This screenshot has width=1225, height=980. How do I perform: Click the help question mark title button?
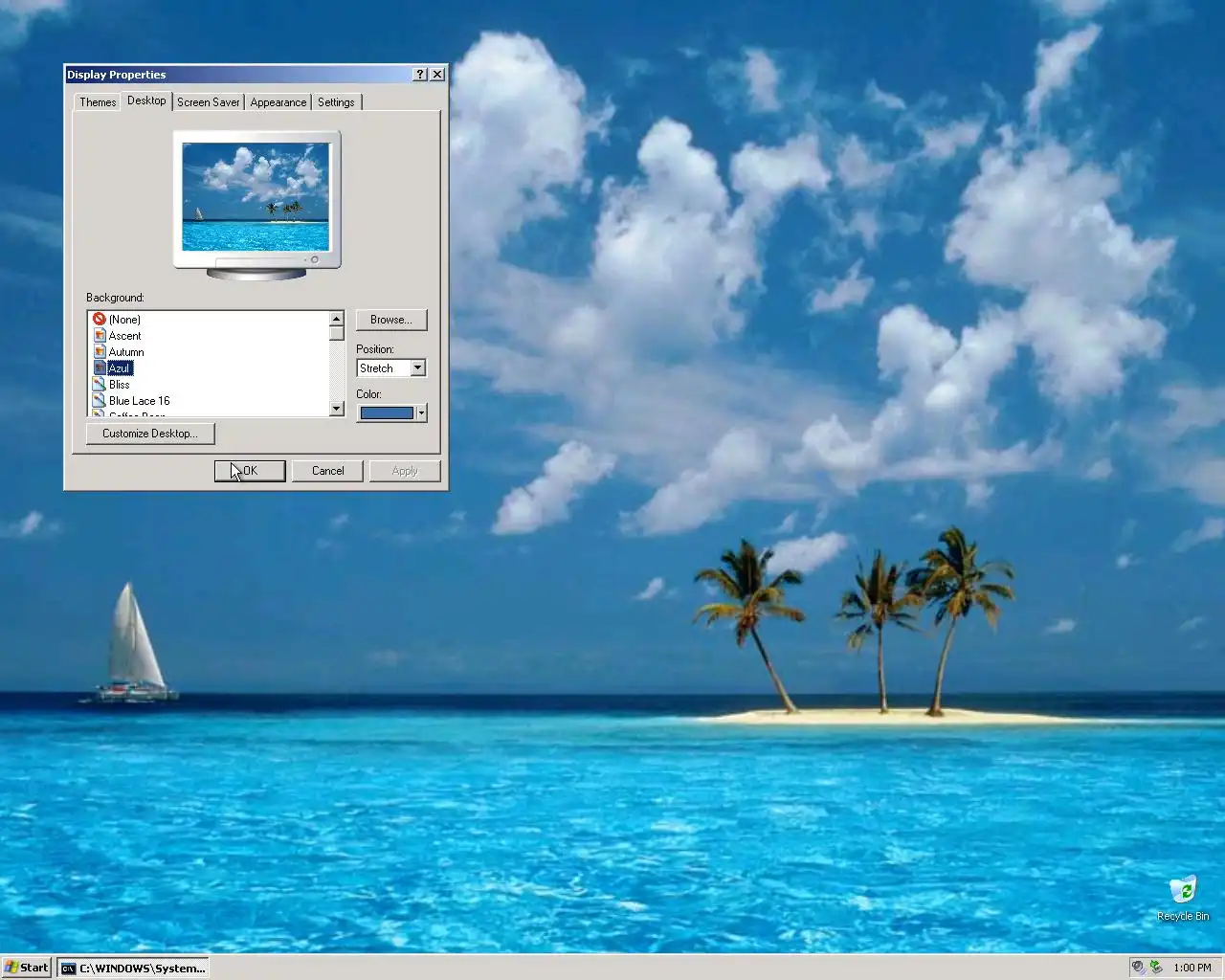420,75
